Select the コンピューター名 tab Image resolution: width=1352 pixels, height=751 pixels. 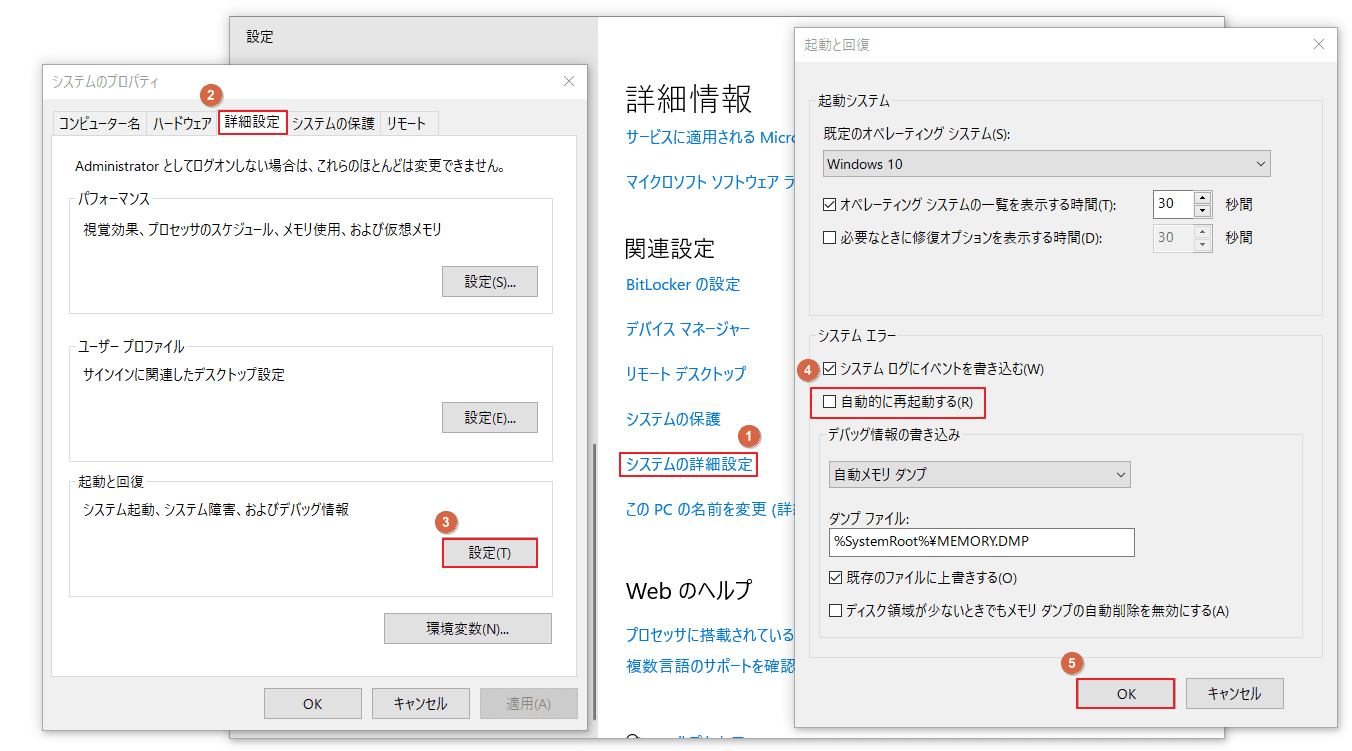pyautogui.click(x=100, y=122)
